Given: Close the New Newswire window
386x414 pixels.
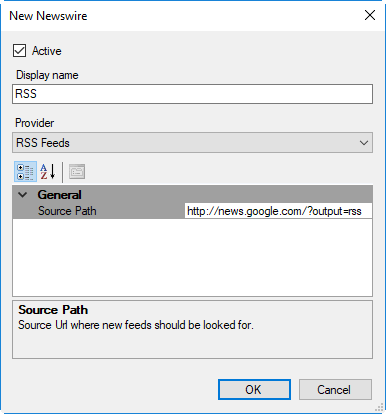Looking at the screenshot, I should pyautogui.click(x=370, y=15).
